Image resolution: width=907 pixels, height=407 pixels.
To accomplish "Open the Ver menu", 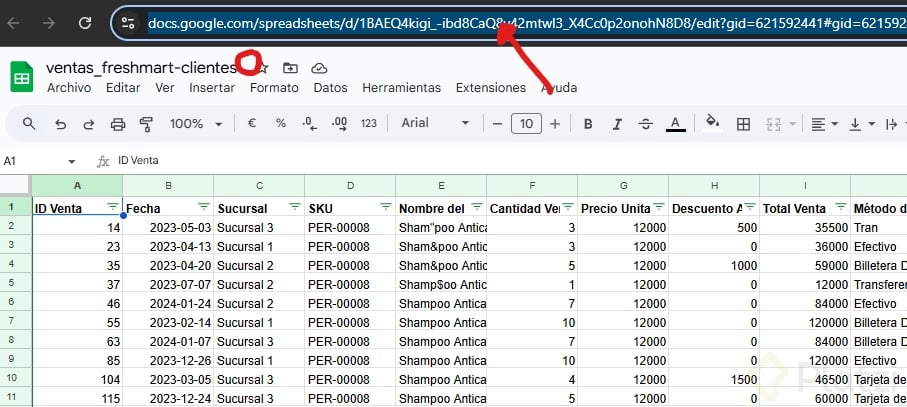I will click(x=165, y=88).
